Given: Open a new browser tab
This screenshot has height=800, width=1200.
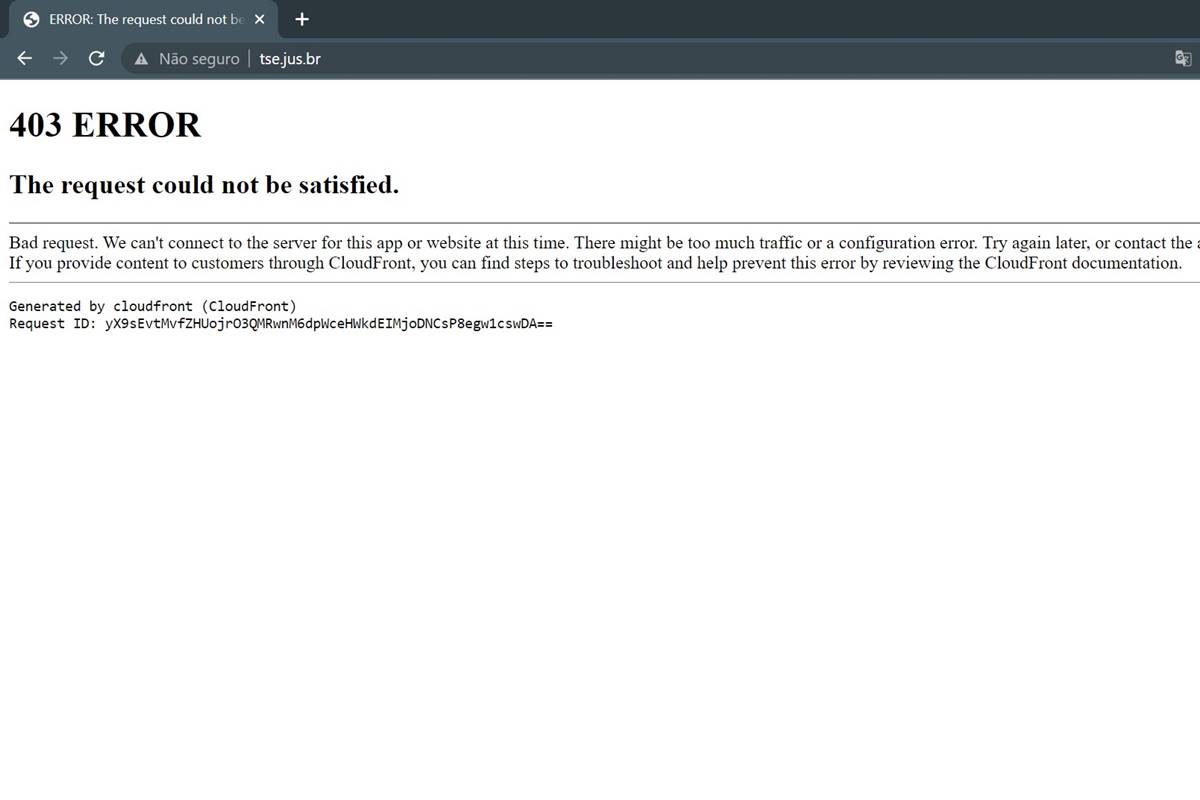Looking at the screenshot, I should click(x=302, y=19).
